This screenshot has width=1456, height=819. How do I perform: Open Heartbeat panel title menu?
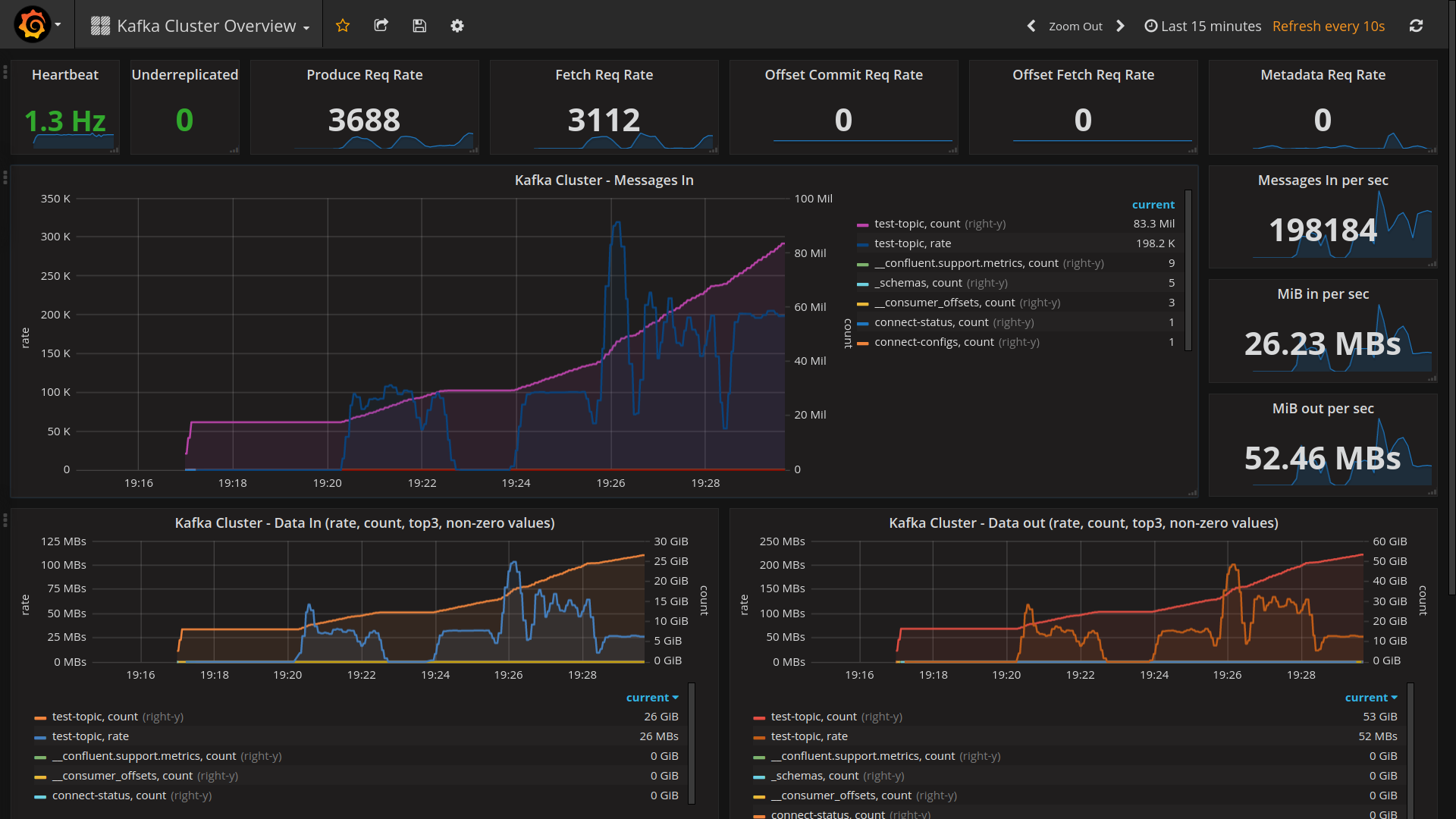[x=65, y=74]
